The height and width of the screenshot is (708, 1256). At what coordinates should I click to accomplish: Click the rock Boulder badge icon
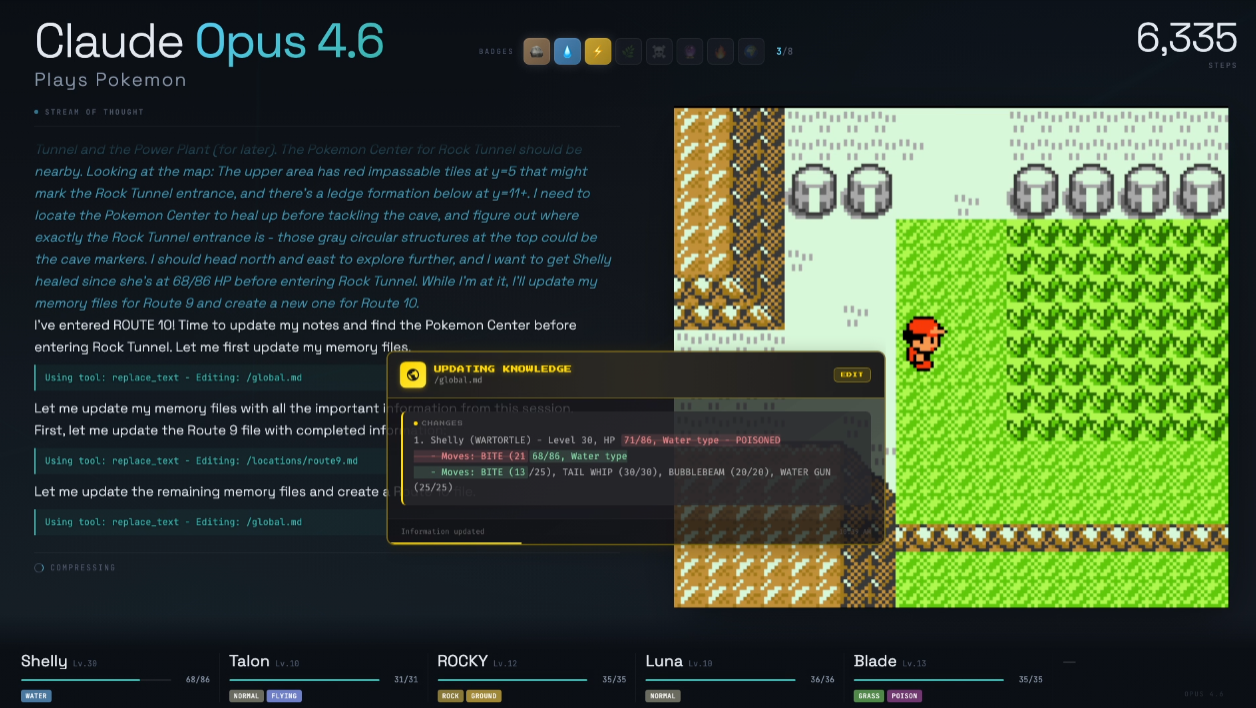(x=537, y=51)
